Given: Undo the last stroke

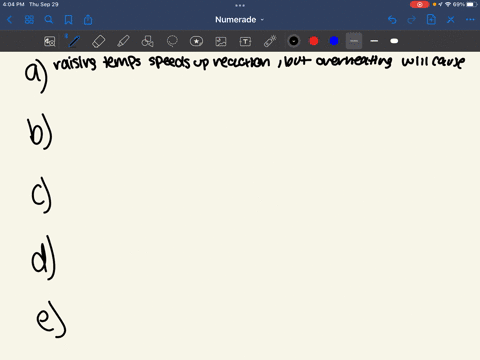Looking at the screenshot, I should [x=392, y=20].
